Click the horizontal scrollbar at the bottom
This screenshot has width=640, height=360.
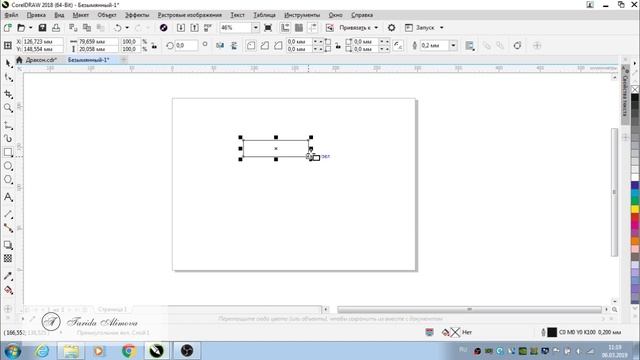coord(469,309)
